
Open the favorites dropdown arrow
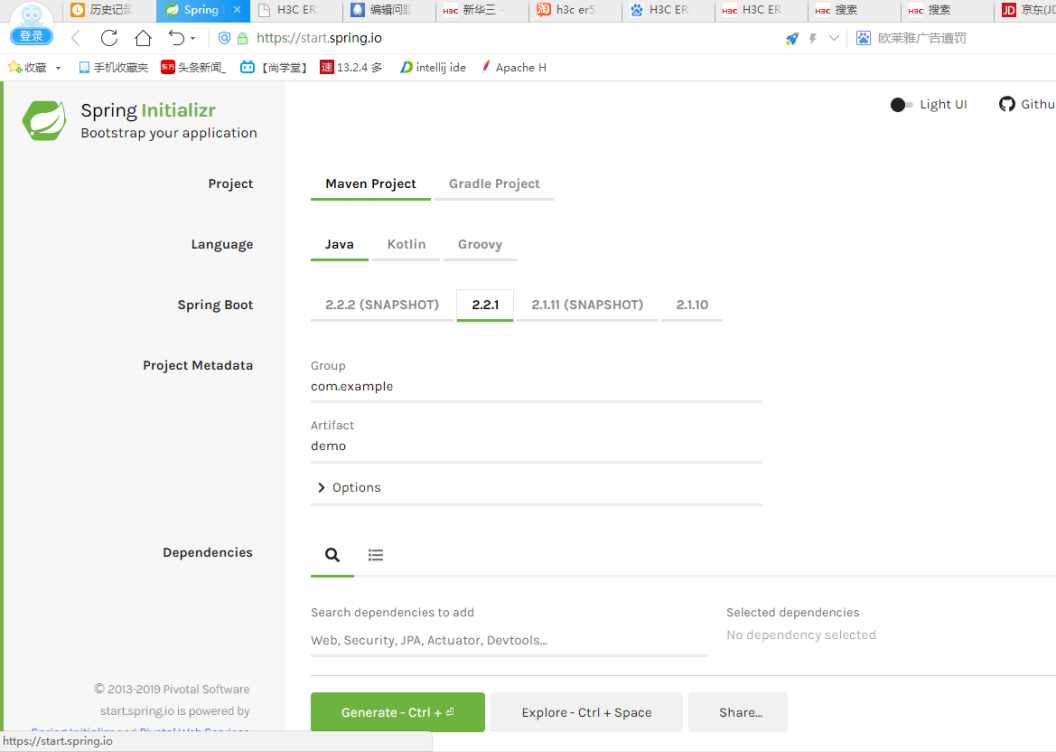[58, 68]
